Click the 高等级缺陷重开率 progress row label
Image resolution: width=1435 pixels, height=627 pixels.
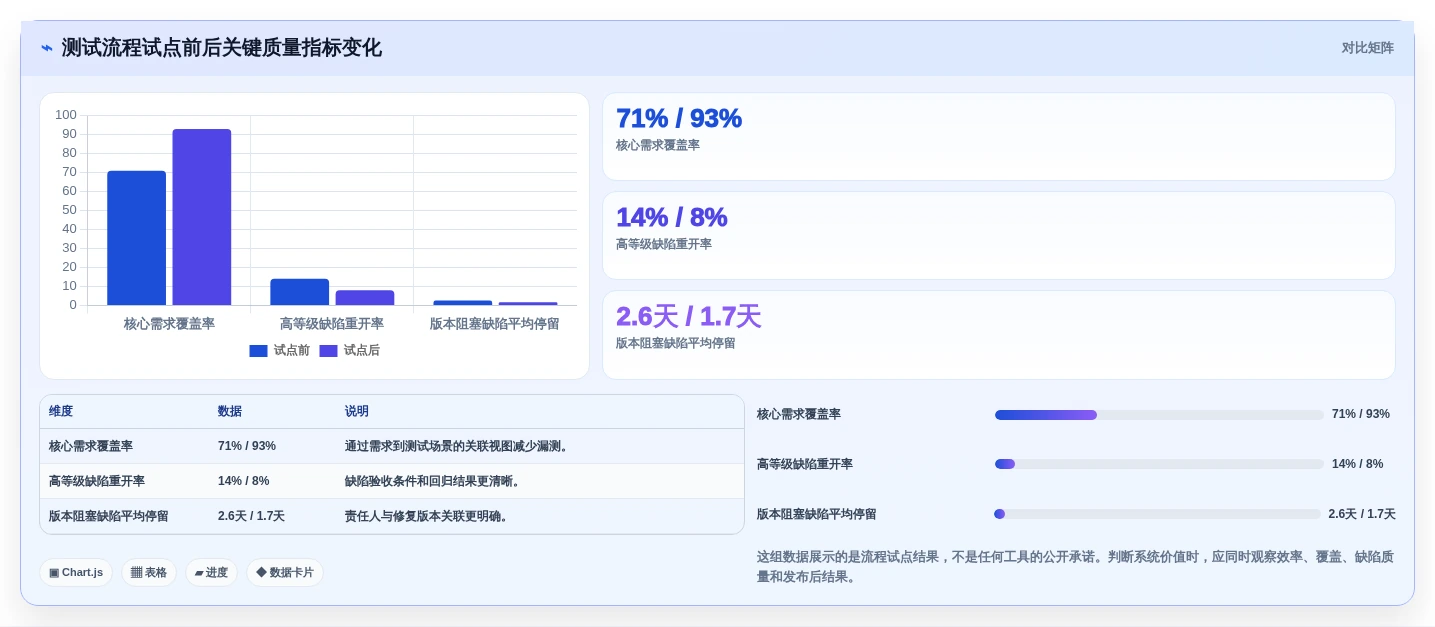(805, 464)
